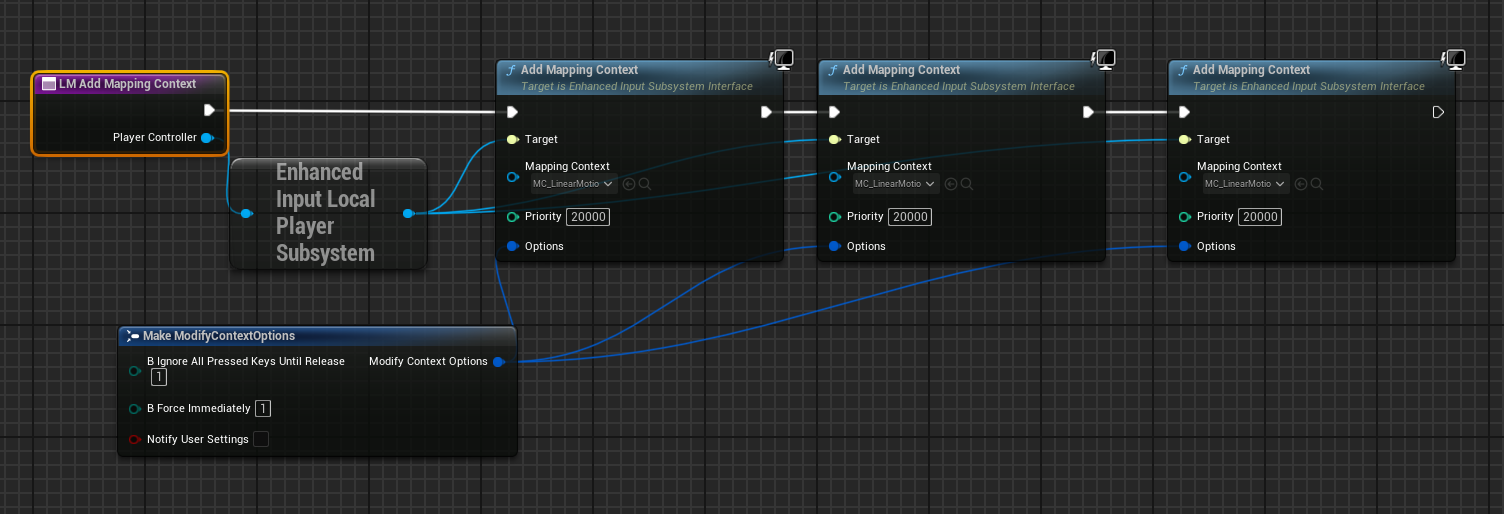Click the function icon on first Add Mapping Context
The width and height of the screenshot is (1504, 514).
point(511,70)
